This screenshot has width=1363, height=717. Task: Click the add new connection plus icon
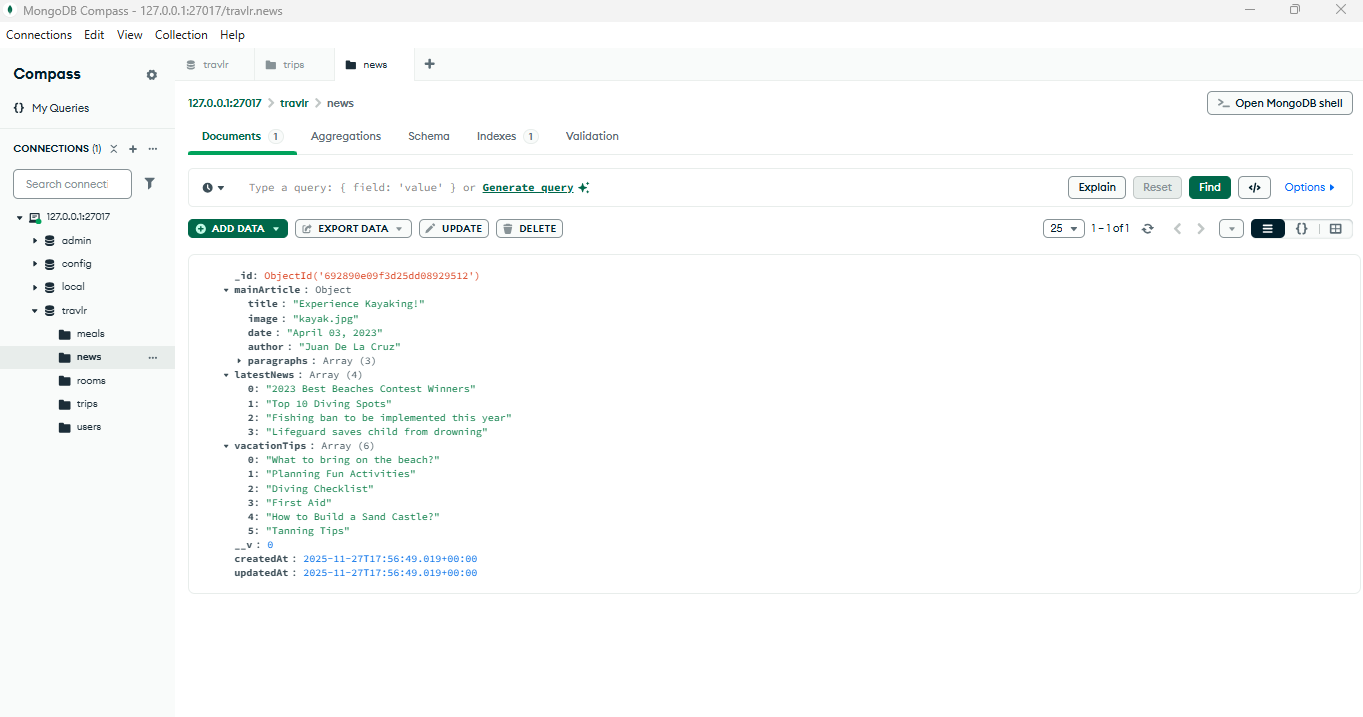[133, 149]
